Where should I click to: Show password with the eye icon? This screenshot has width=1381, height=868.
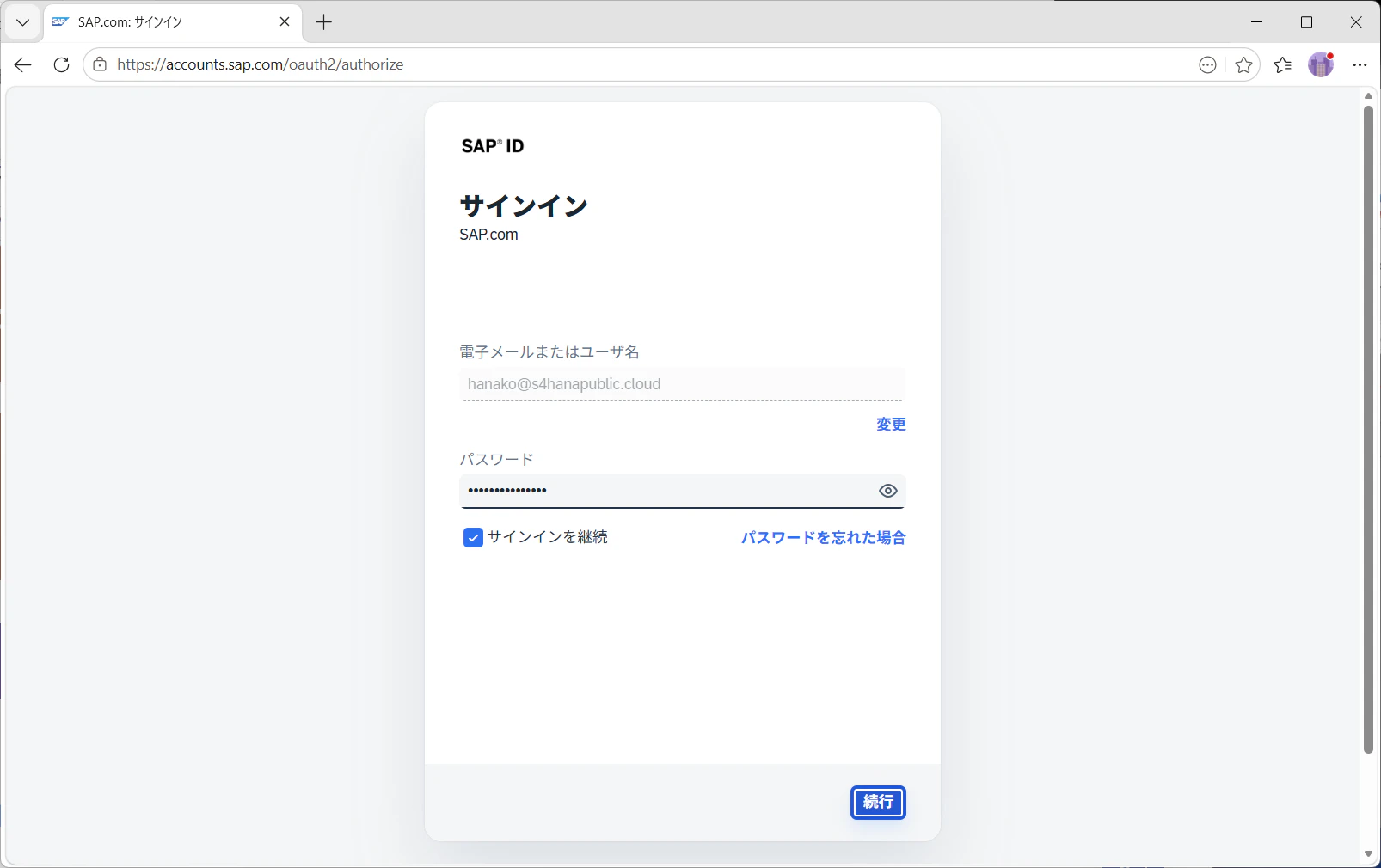click(x=888, y=491)
